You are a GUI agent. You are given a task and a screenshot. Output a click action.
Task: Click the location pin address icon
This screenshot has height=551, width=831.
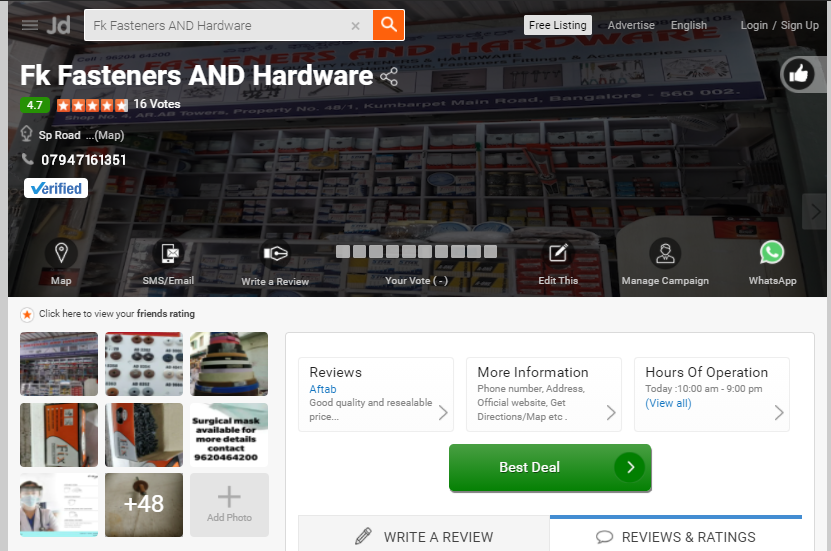coord(26,134)
